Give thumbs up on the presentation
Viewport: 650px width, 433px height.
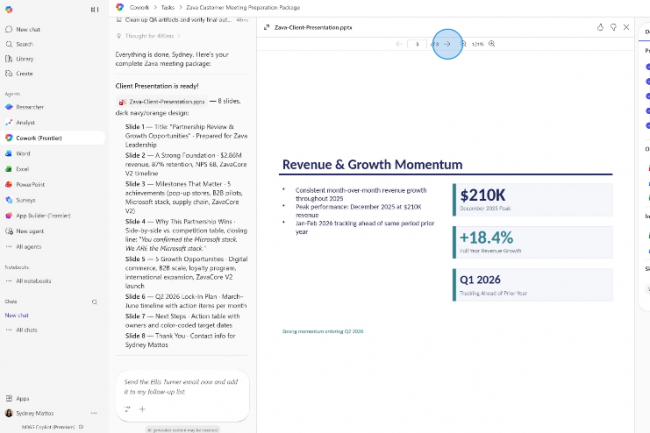(x=599, y=27)
